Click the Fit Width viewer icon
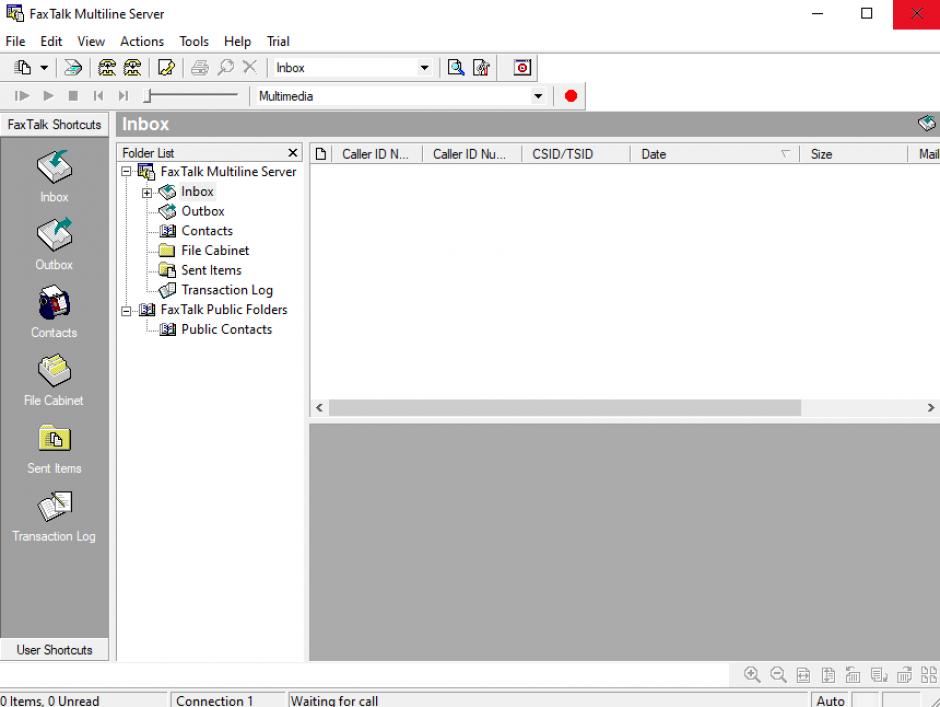The height and width of the screenshot is (707, 940). tap(803, 675)
